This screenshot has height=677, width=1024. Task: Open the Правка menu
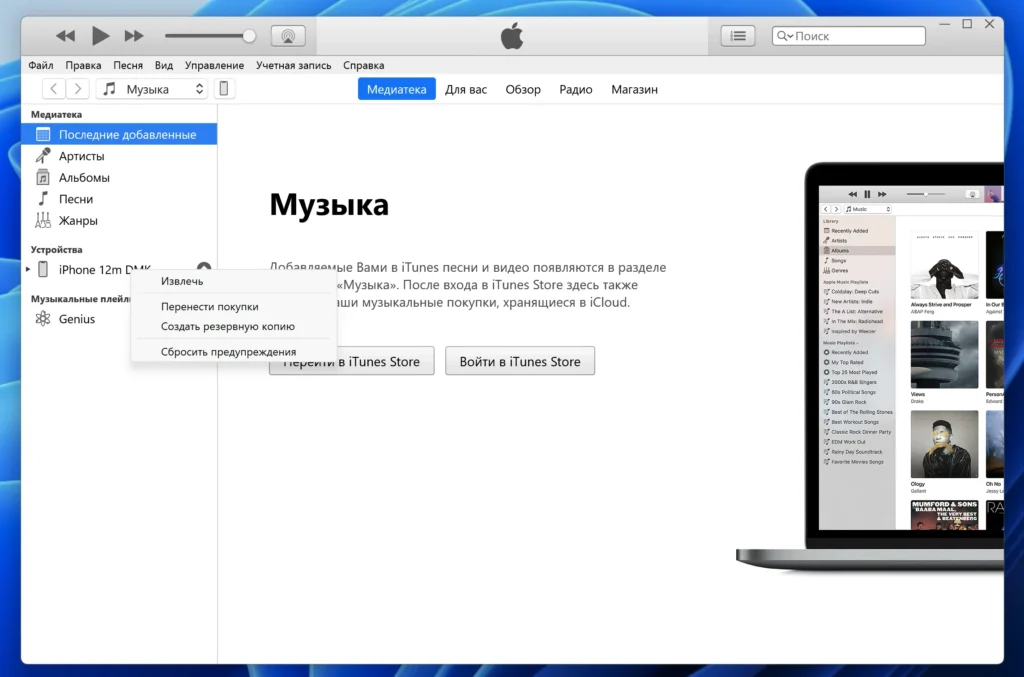click(83, 65)
